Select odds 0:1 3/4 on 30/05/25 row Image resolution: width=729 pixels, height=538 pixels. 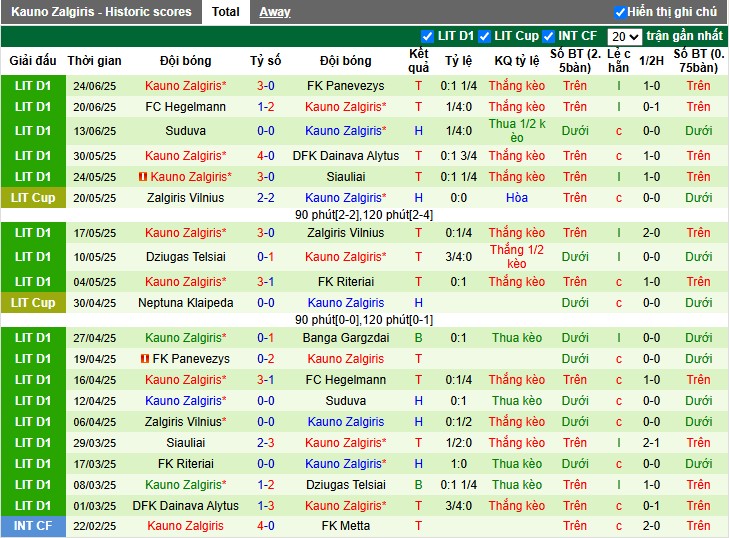click(x=458, y=155)
